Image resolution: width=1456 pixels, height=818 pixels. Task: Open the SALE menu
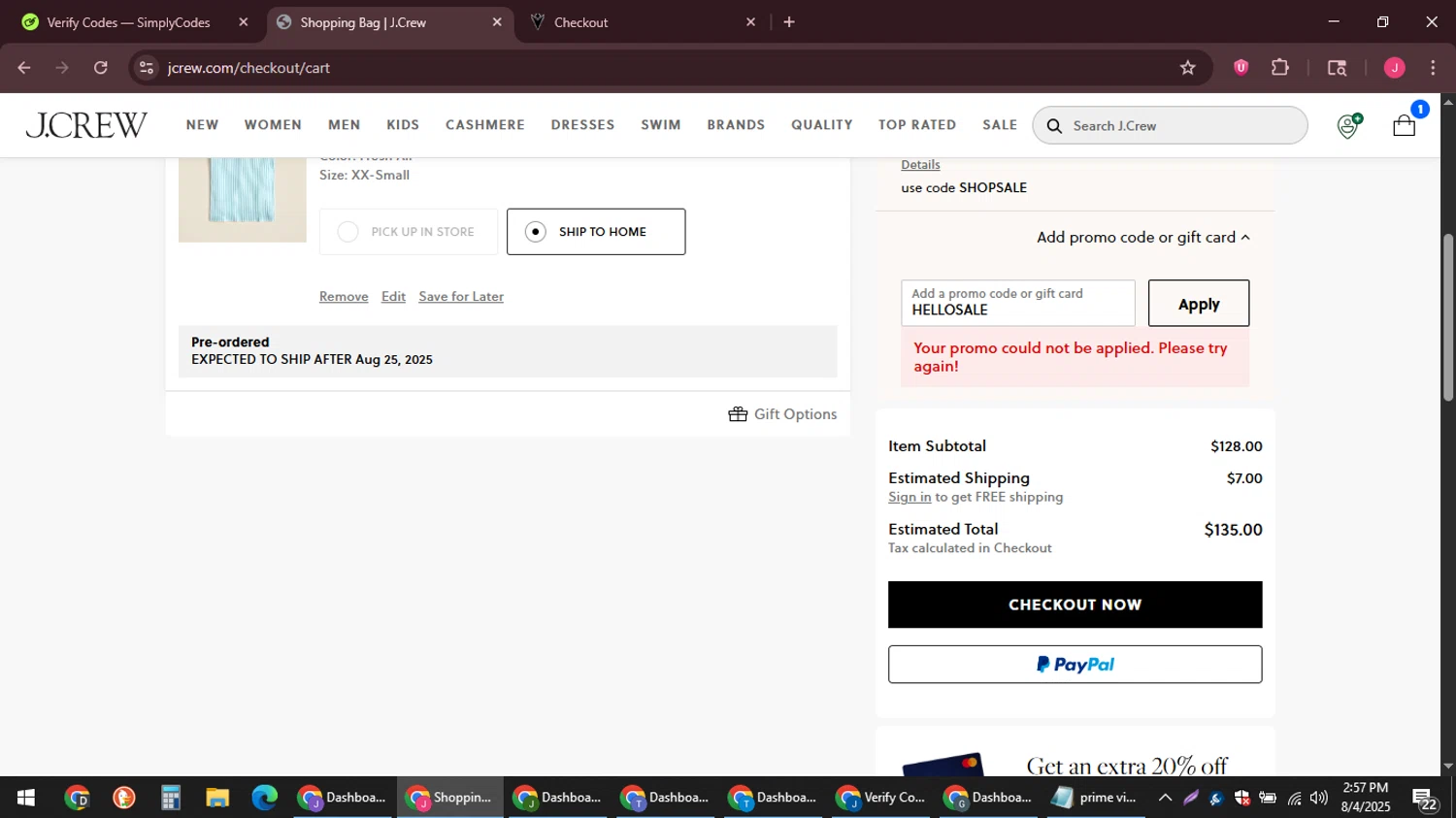[x=1000, y=125]
